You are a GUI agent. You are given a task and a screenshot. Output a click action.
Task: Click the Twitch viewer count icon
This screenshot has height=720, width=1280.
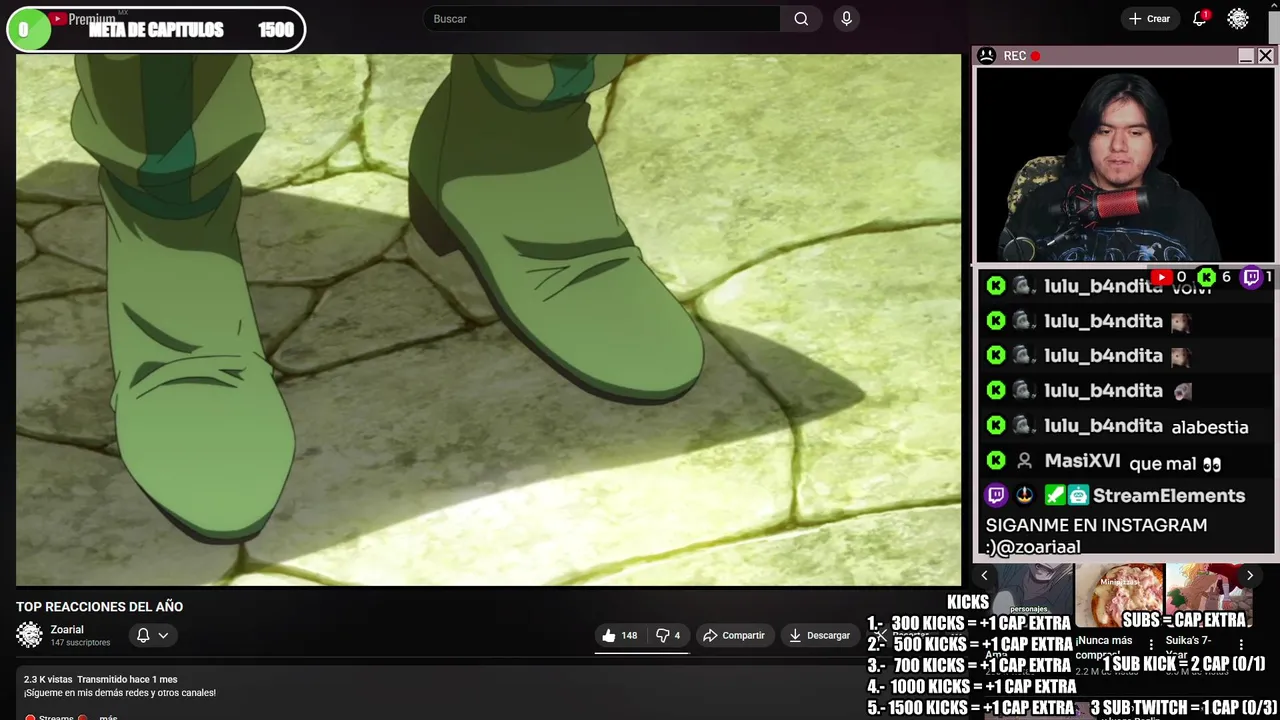1251,277
